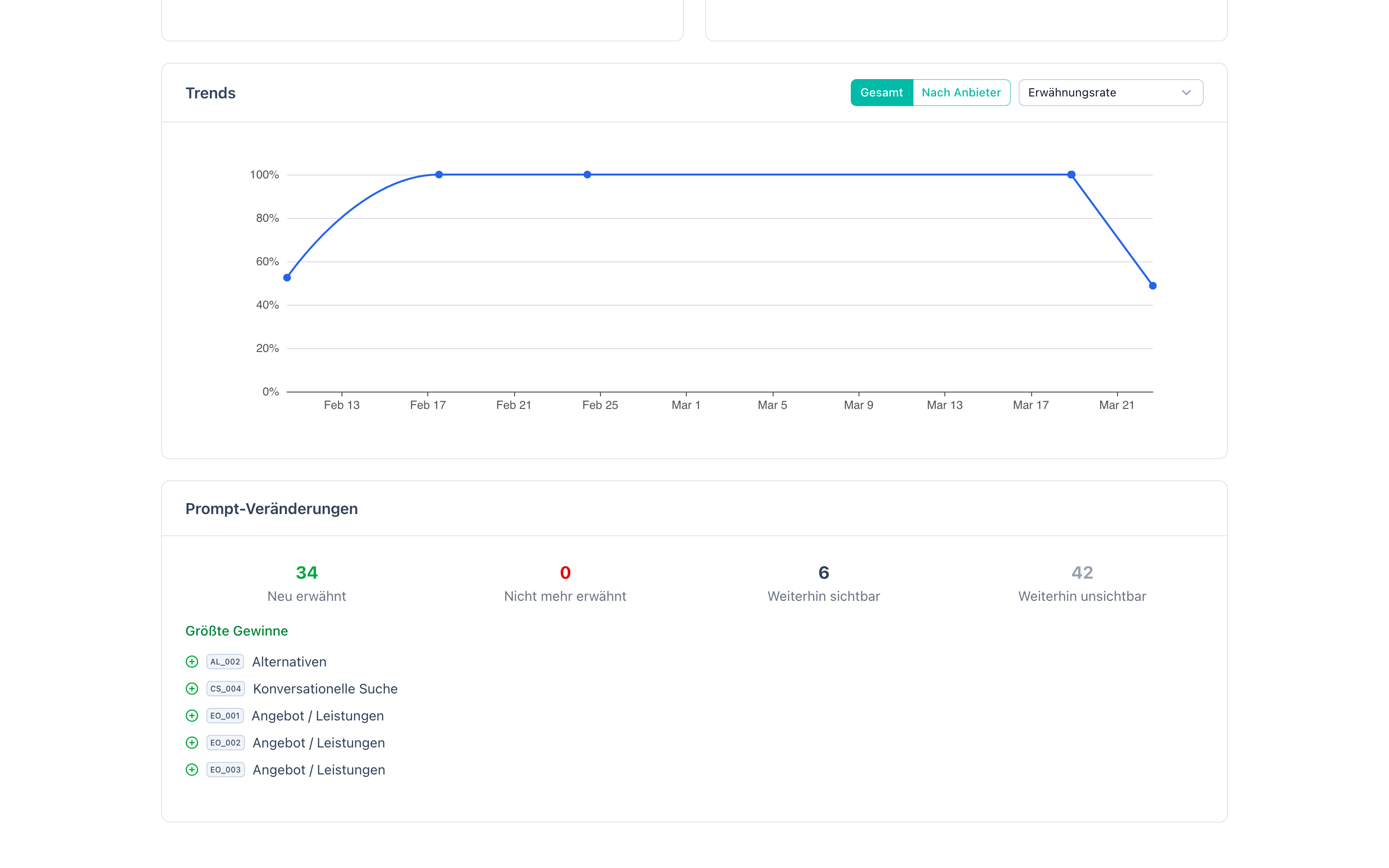This screenshot has width=1389, height=868.
Task: Click the EO_003 tag badge
Action: point(225,770)
